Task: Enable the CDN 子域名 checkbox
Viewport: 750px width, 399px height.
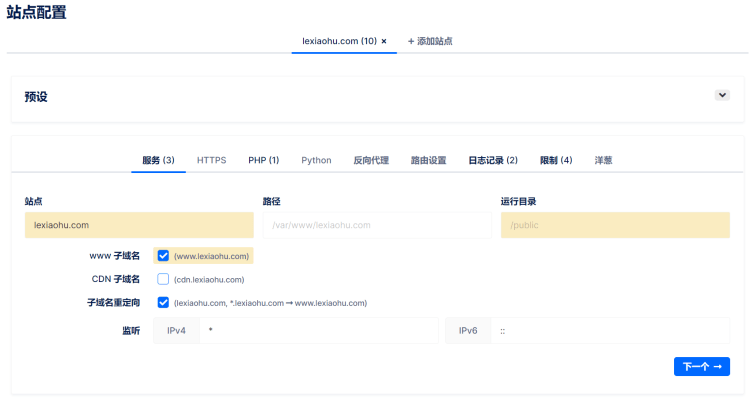Action: tap(163, 279)
